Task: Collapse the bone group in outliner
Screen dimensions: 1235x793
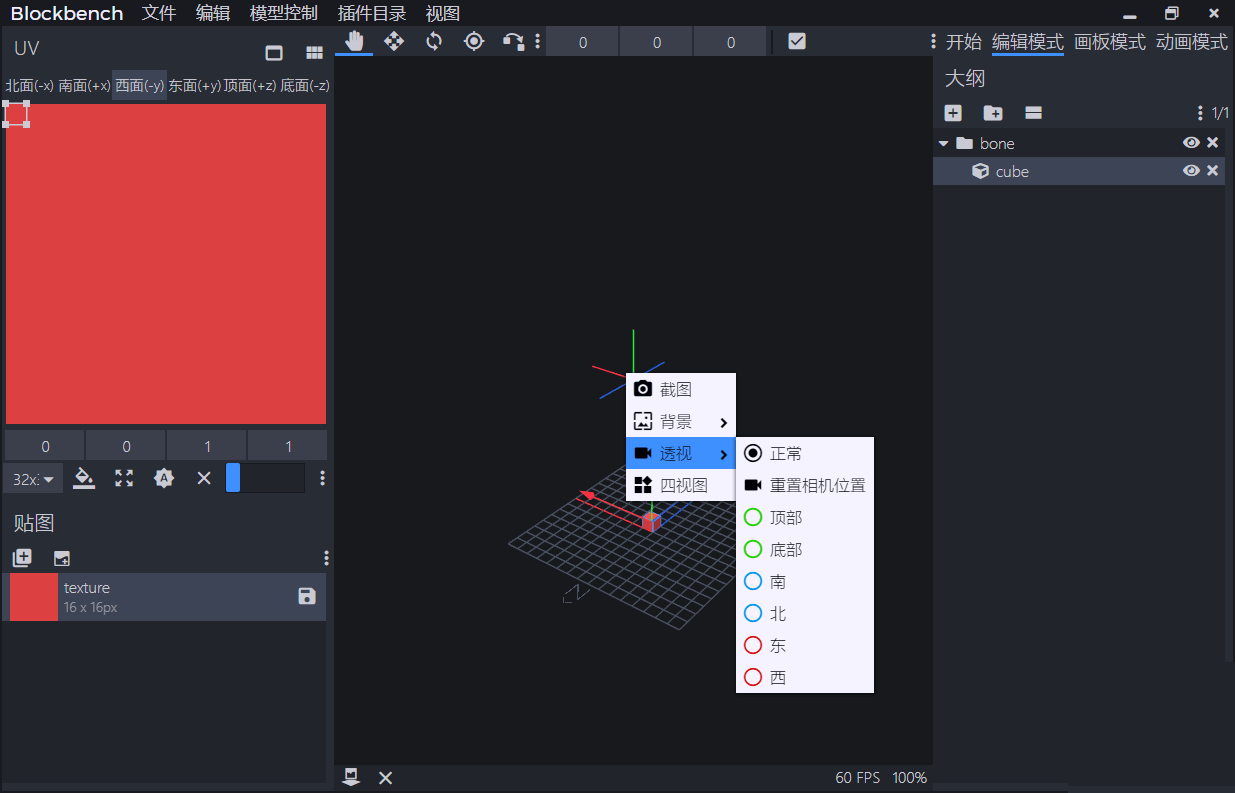Action: 943,143
